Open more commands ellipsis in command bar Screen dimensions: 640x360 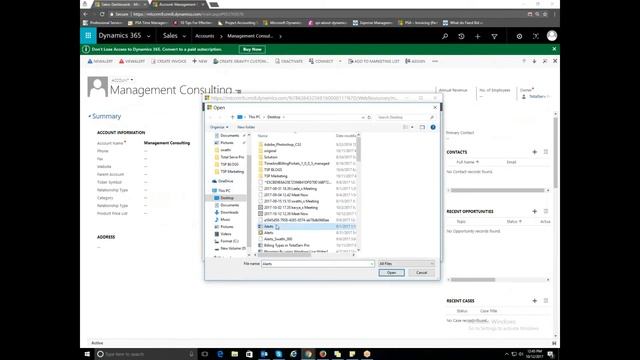coord(435,61)
